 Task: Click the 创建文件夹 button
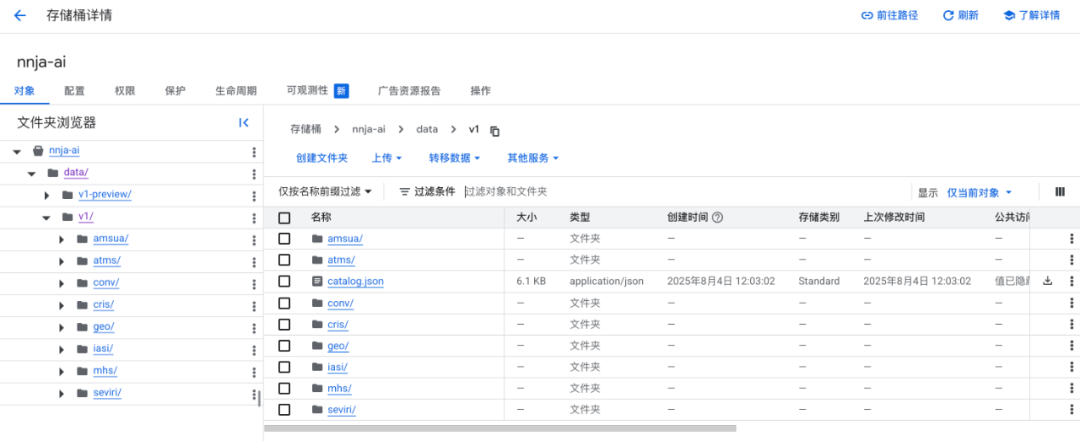click(x=322, y=158)
